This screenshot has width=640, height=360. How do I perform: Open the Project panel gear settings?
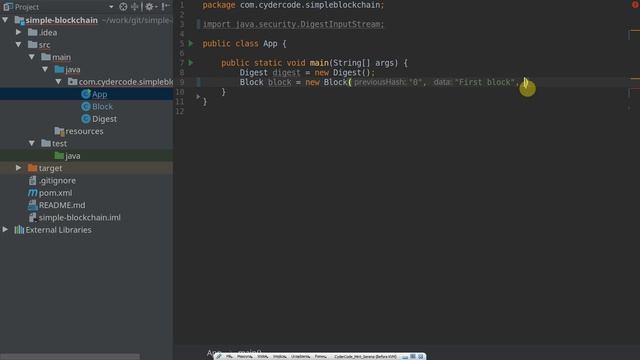coord(149,7)
